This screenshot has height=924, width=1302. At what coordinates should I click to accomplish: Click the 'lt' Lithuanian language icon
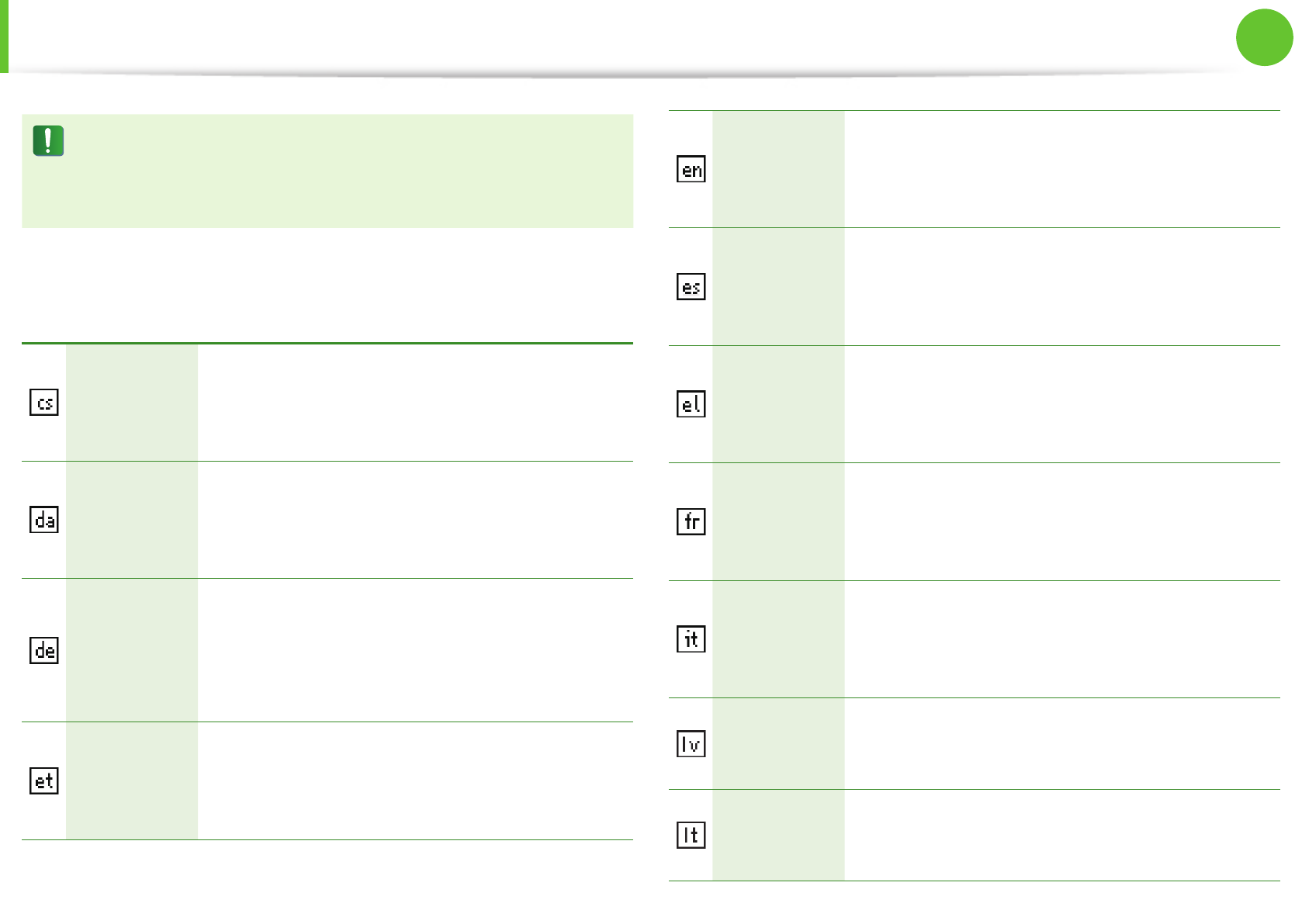point(691,835)
